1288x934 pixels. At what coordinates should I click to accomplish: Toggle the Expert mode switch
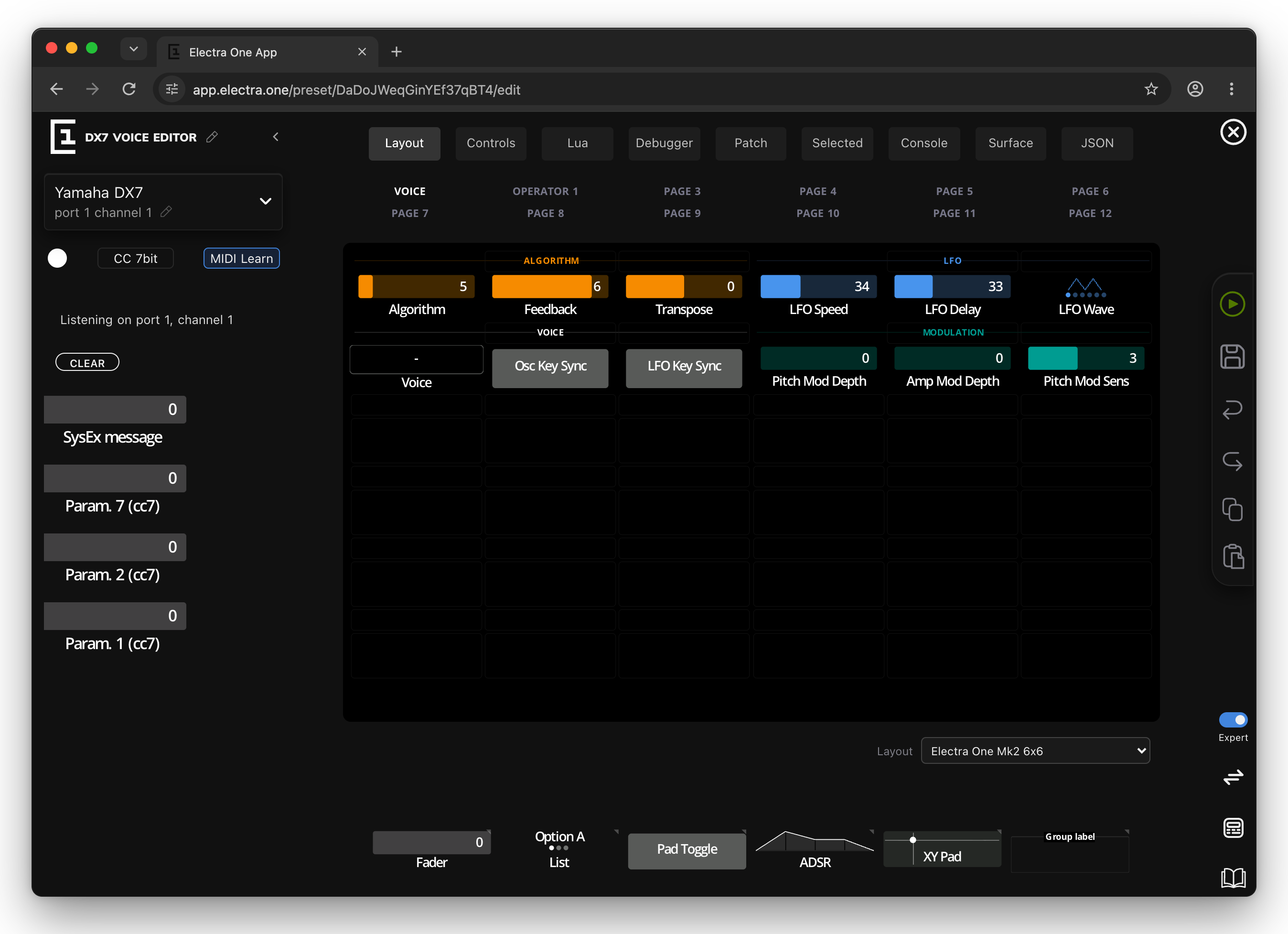1233,720
